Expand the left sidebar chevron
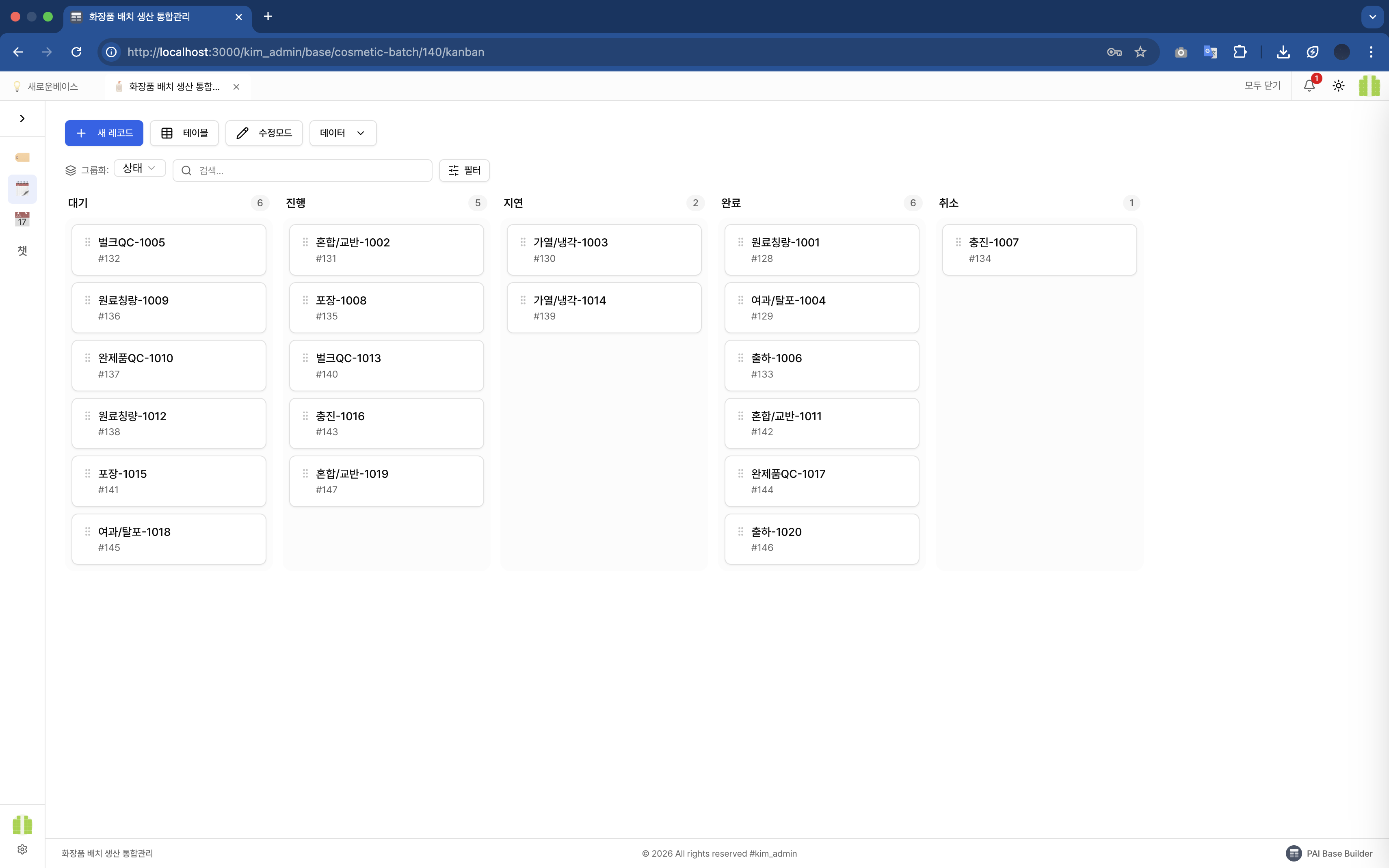The image size is (1389, 868). pos(22,118)
